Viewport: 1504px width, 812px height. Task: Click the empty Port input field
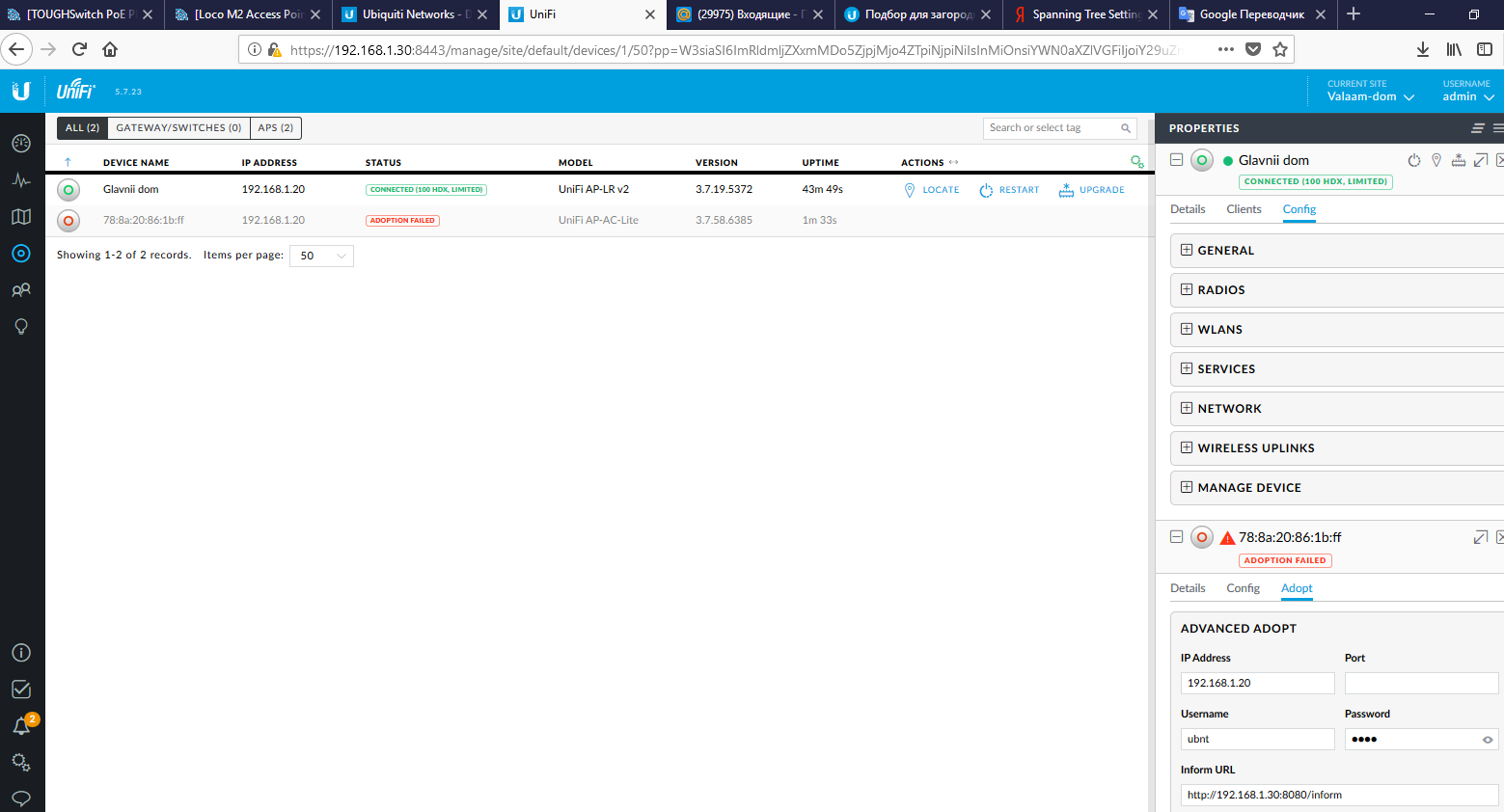click(1421, 684)
